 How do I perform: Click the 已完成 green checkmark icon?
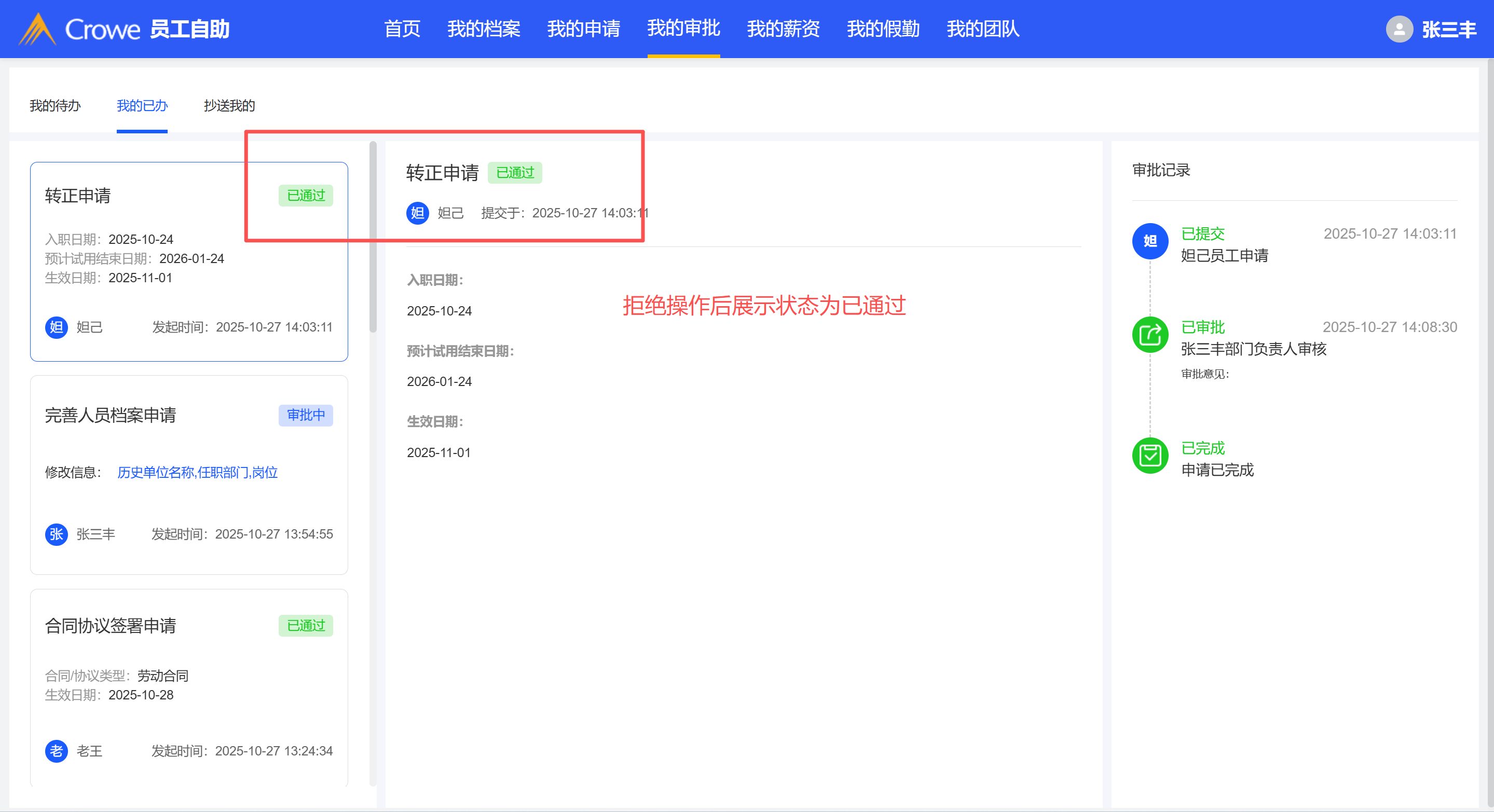click(x=1149, y=456)
